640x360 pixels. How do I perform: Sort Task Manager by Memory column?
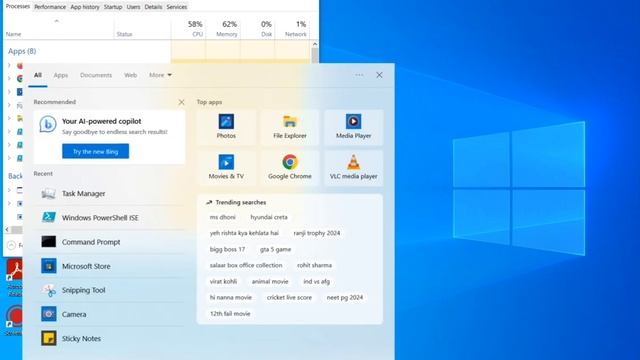point(223,29)
